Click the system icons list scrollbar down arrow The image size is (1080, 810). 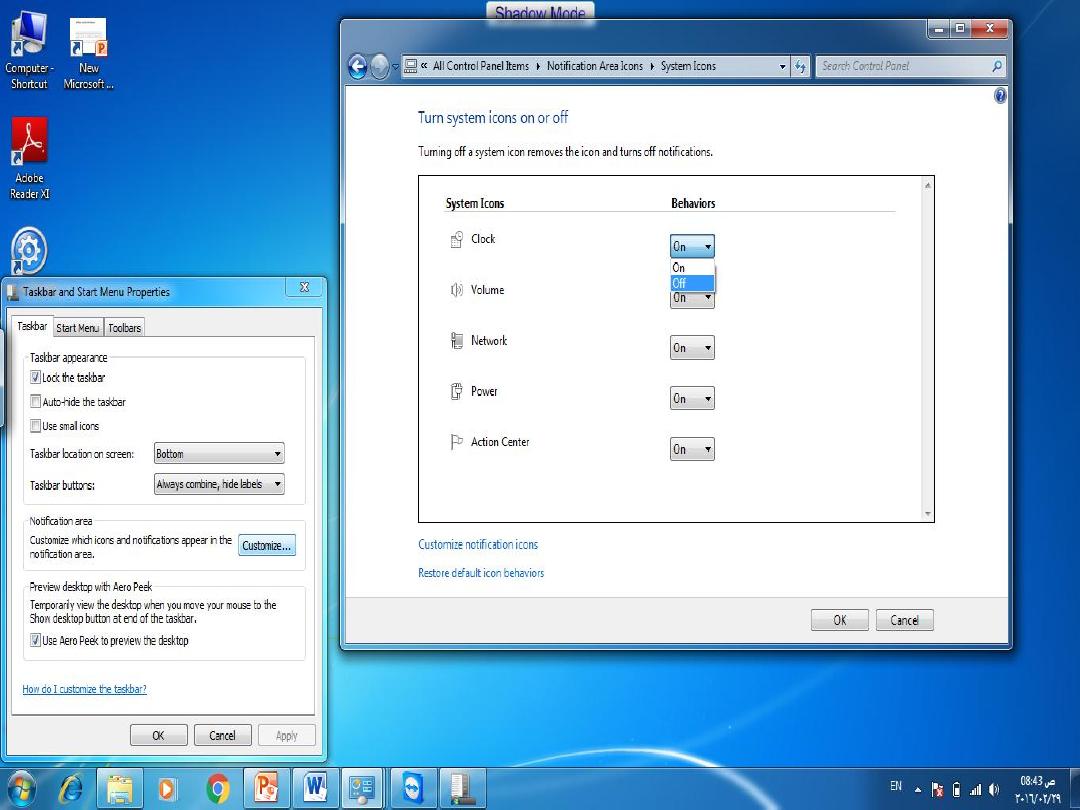(928, 514)
